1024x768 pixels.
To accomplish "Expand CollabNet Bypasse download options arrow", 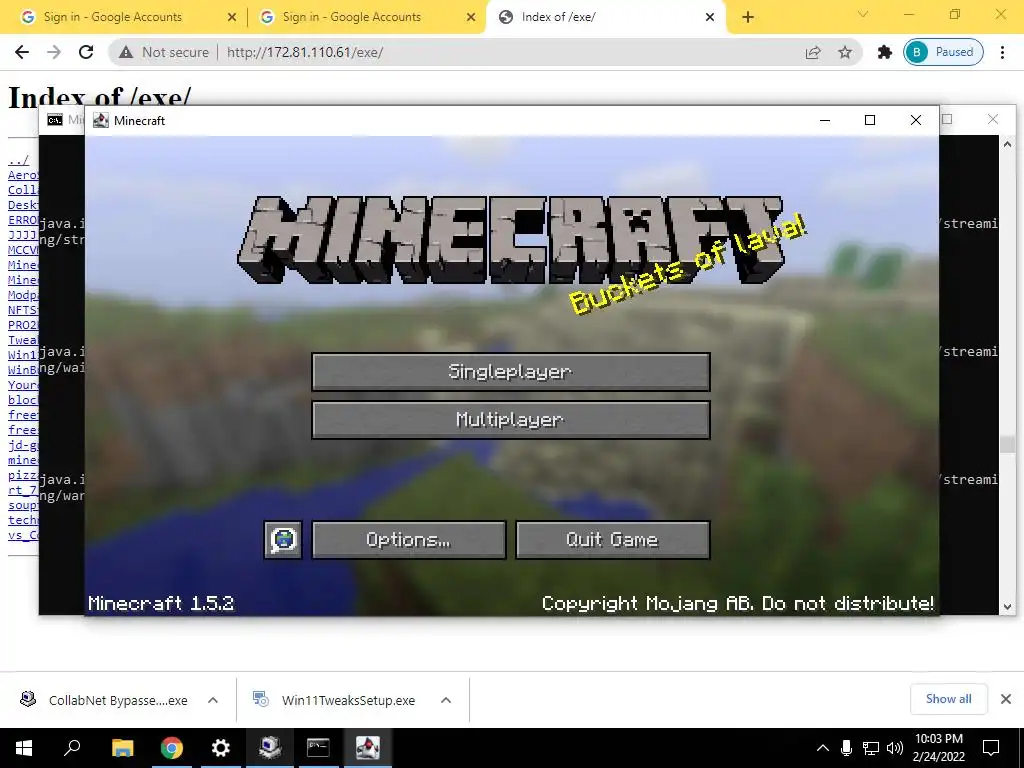I will 213,700.
